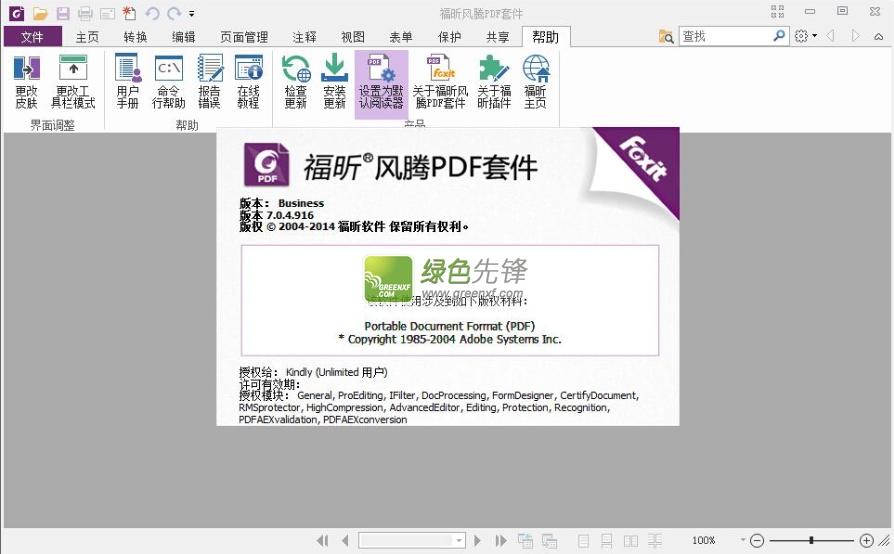Click the next search result arrow
The width and height of the screenshot is (894, 554).
855,36
